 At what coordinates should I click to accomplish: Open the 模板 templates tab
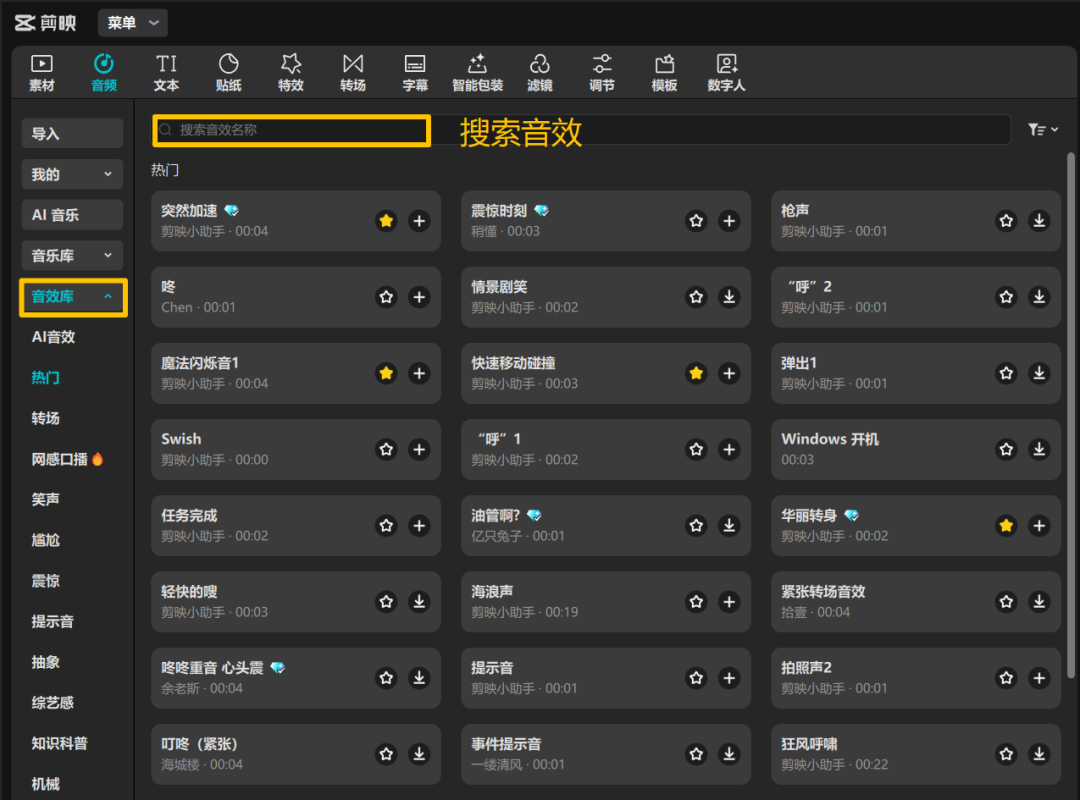point(665,72)
